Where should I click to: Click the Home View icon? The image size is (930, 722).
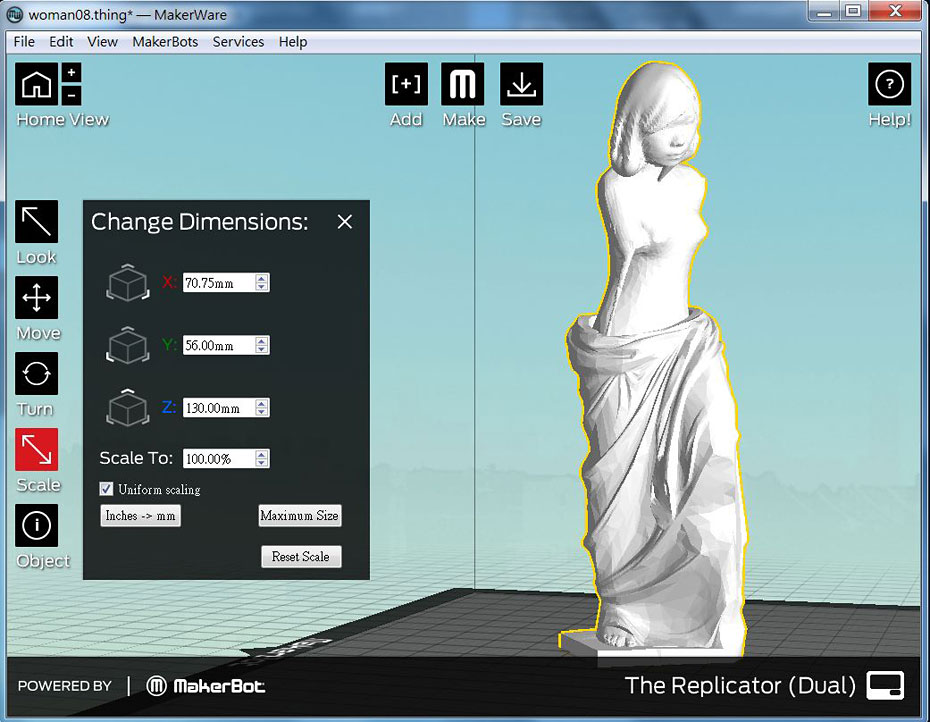(37, 84)
